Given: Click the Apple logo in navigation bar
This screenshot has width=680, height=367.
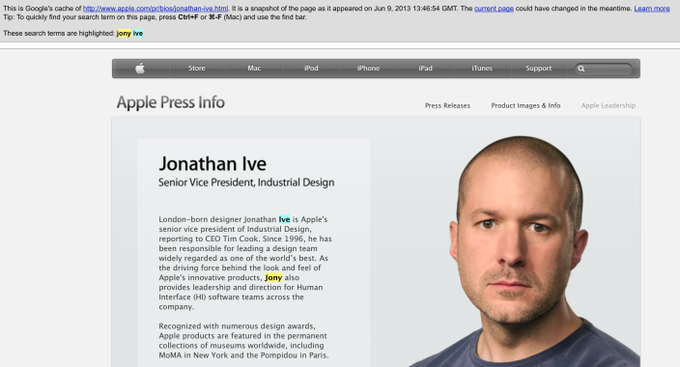Looking at the screenshot, I should 140,68.
